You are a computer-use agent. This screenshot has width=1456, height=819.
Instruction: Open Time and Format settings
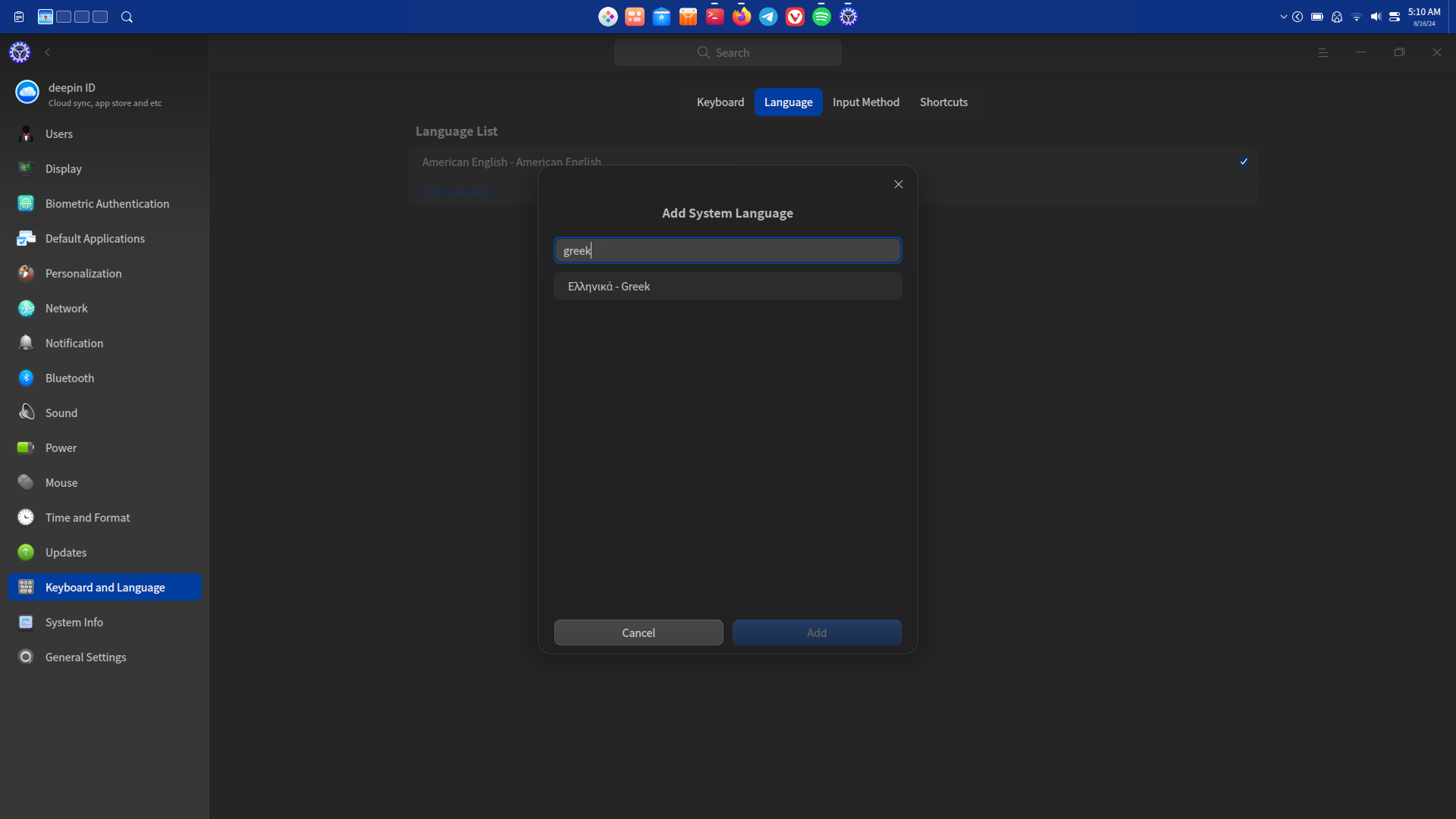[x=105, y=518]
